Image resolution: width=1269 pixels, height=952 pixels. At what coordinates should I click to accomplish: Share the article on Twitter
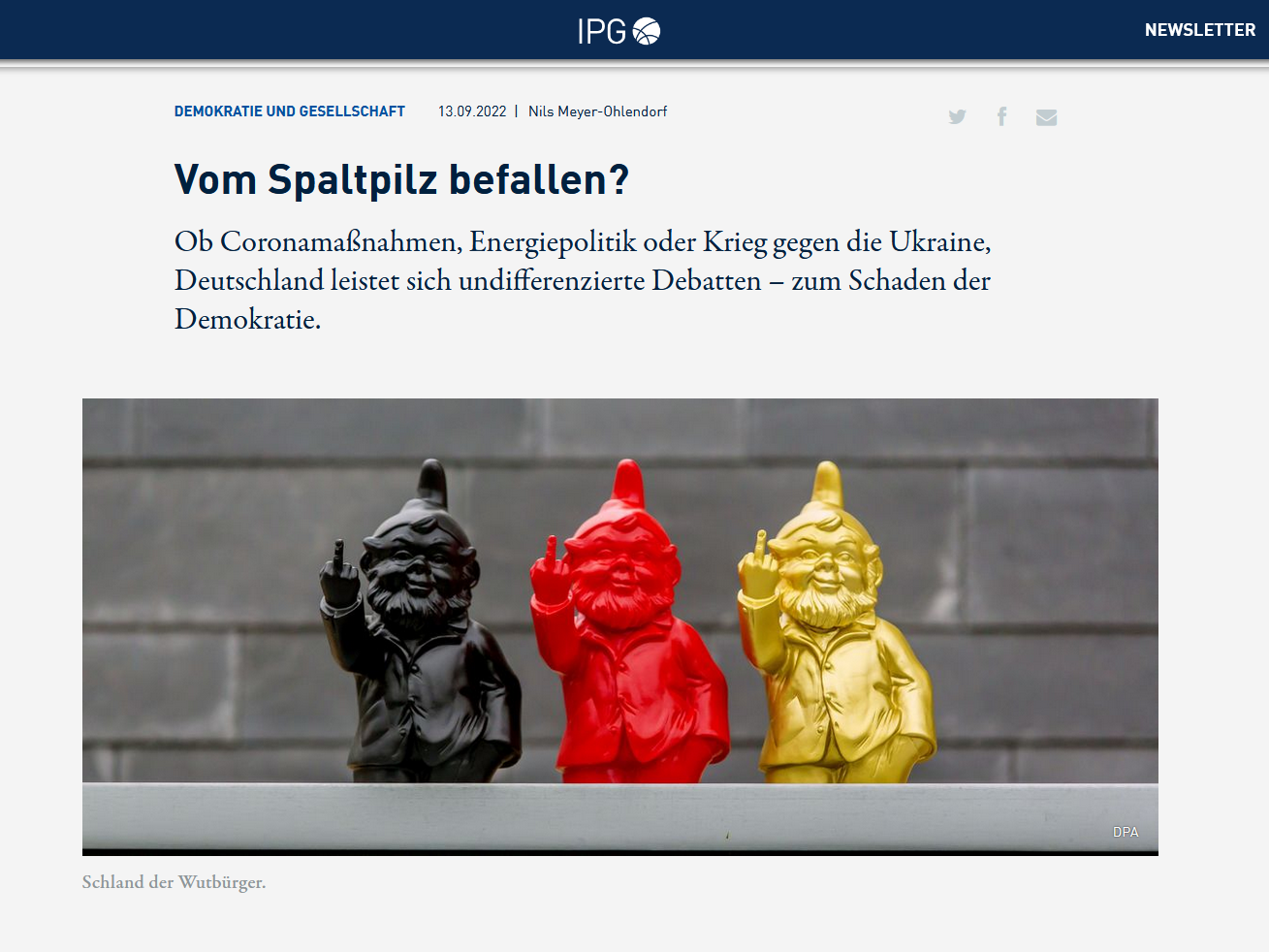957,117
